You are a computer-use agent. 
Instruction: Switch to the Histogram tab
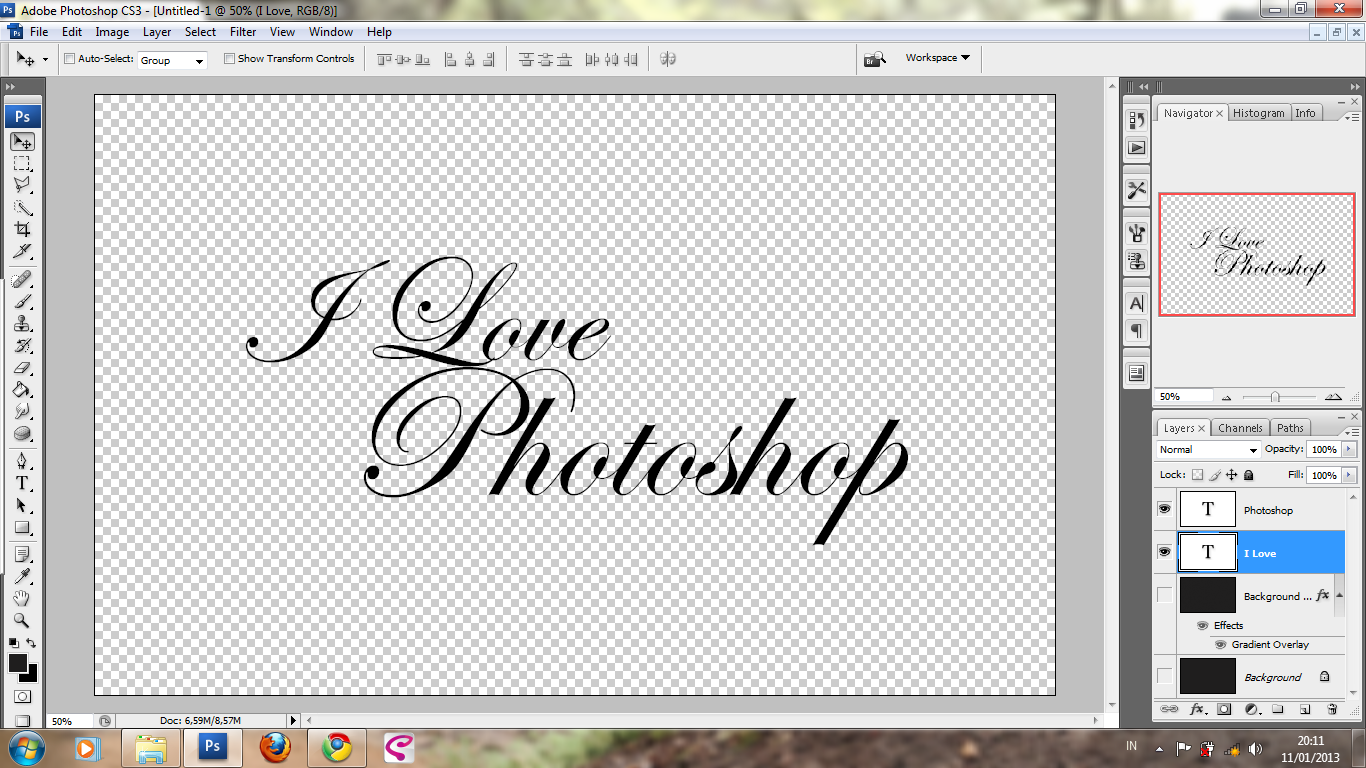coord(1258,113)
